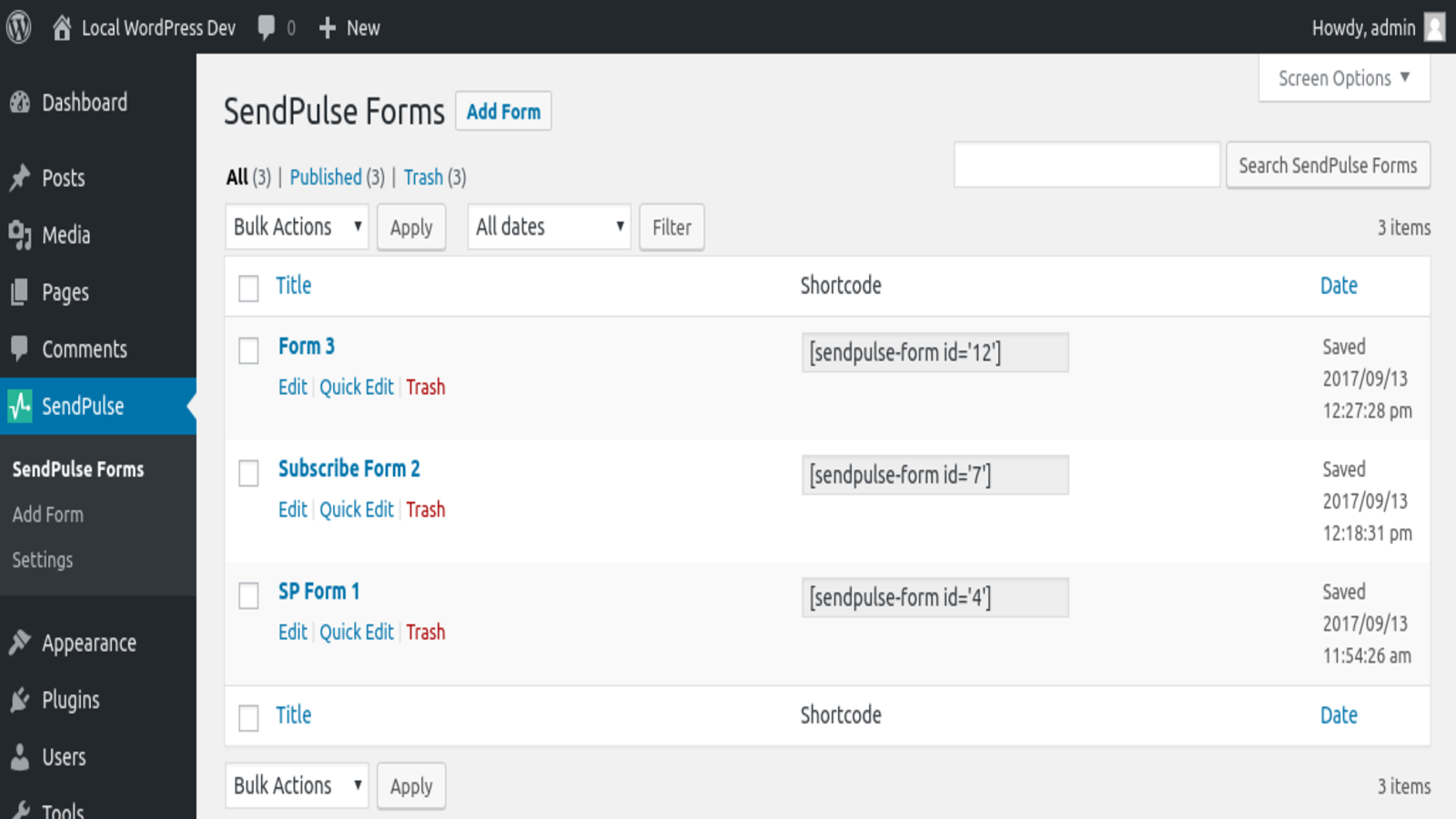The width and height of the screenshot is (1456, 819).
Task: Select the Posts pin icon
Action: point(20,177)
